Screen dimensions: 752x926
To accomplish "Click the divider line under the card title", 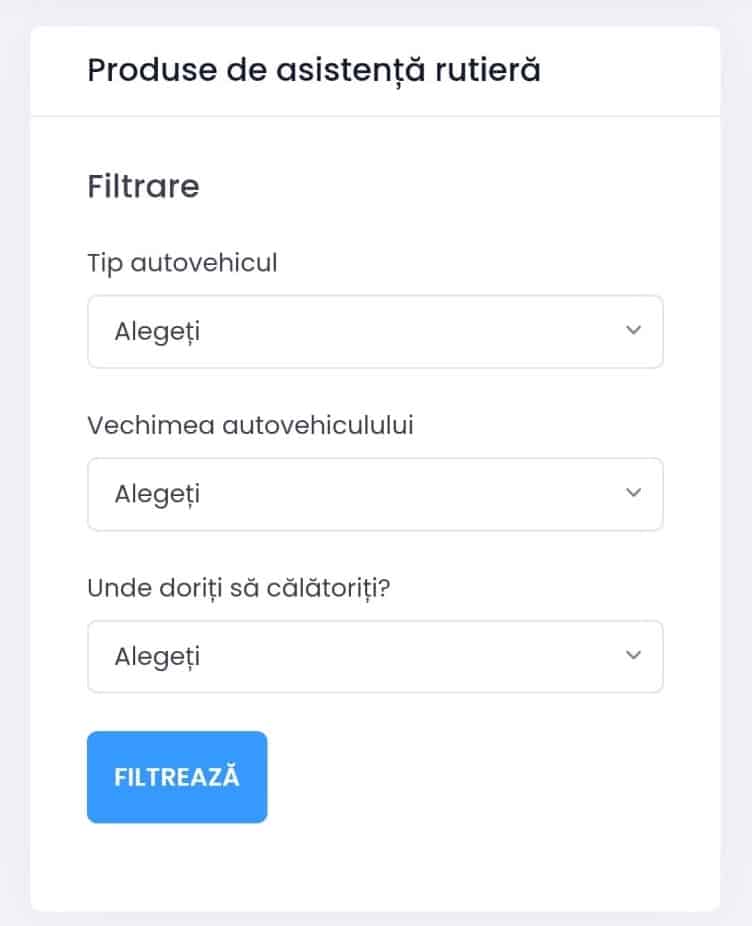I will point(375,116).
